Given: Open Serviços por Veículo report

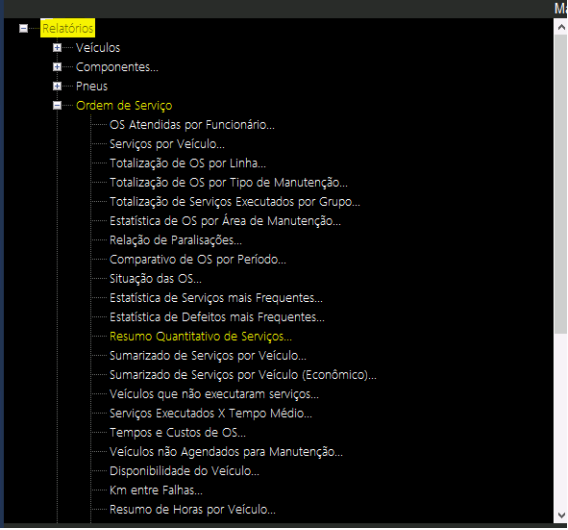Looking at the screenshot, I should pos(167,144).
